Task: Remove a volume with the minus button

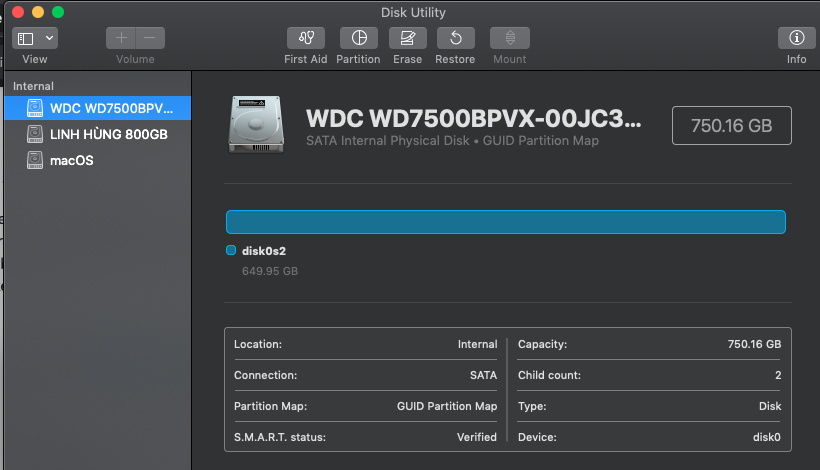Action: 150,38
